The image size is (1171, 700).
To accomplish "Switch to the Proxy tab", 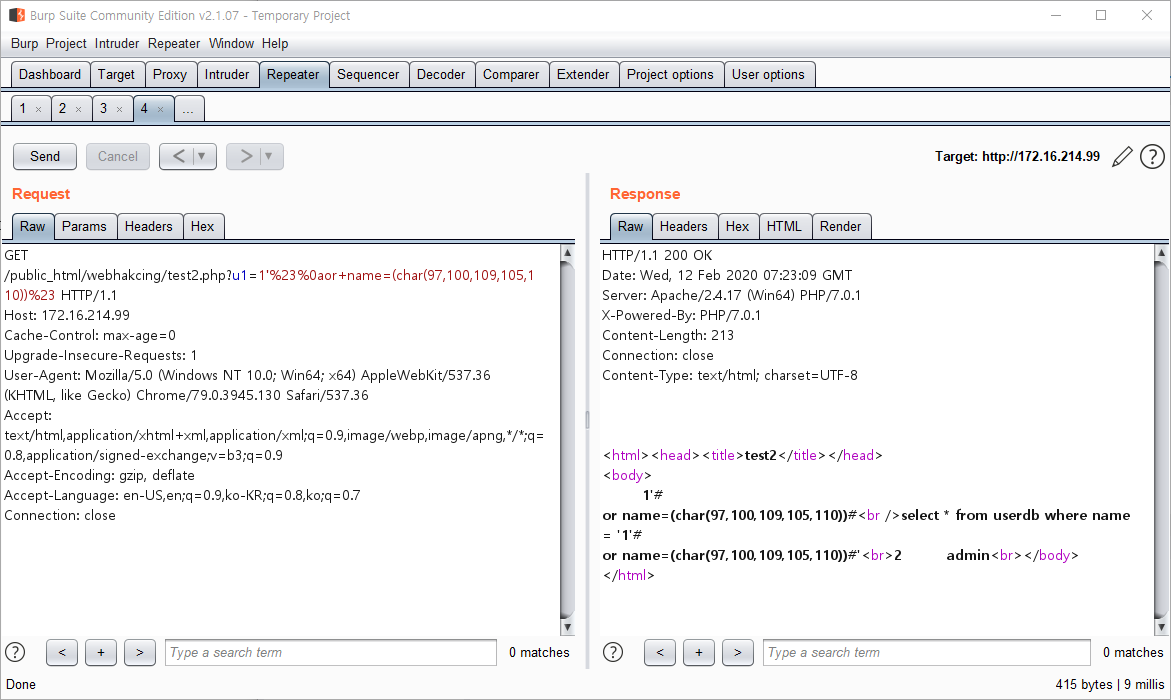I will click(170, 75).
